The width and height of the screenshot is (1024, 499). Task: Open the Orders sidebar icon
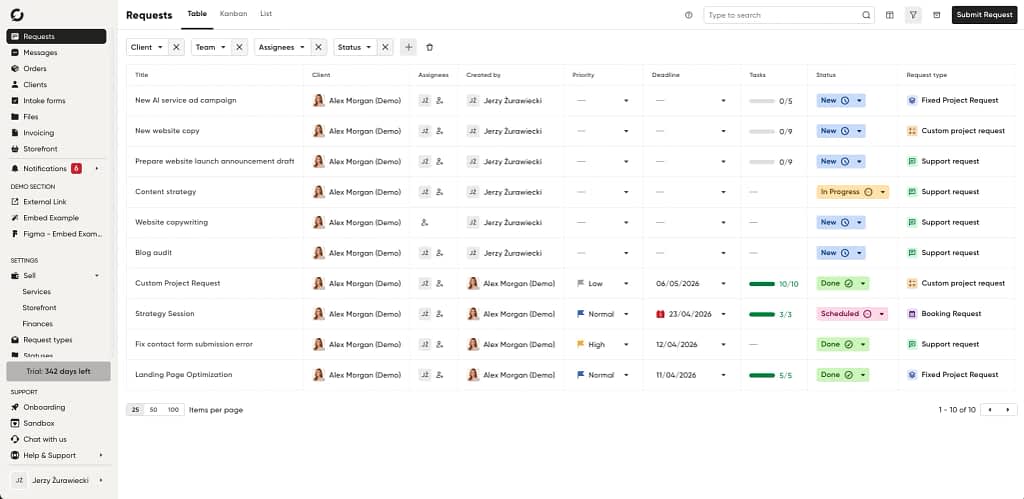click(15, 69)
